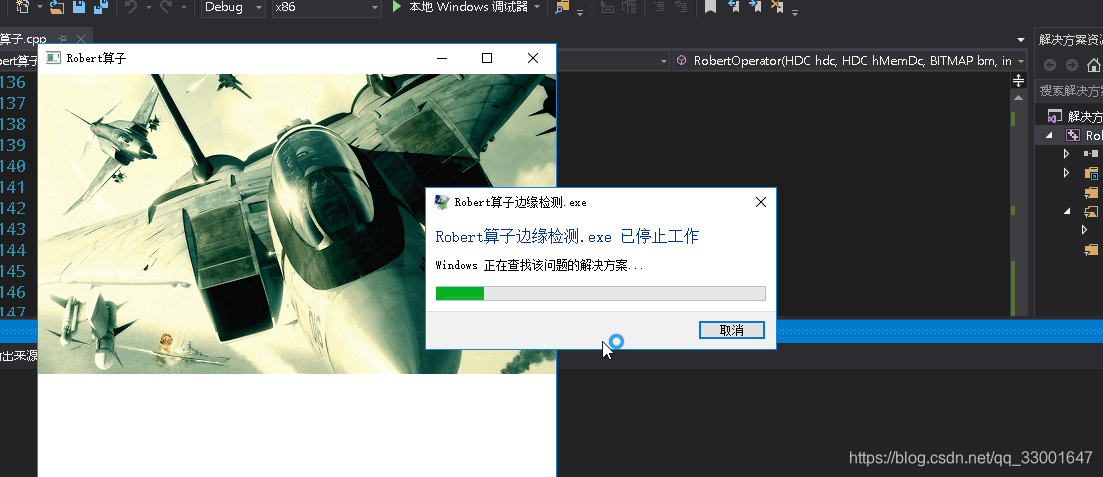Viewport: 1103px width, 477px height.
Task: Click the editor vertical scrollbar up arrow
Action: [1019, 97]
